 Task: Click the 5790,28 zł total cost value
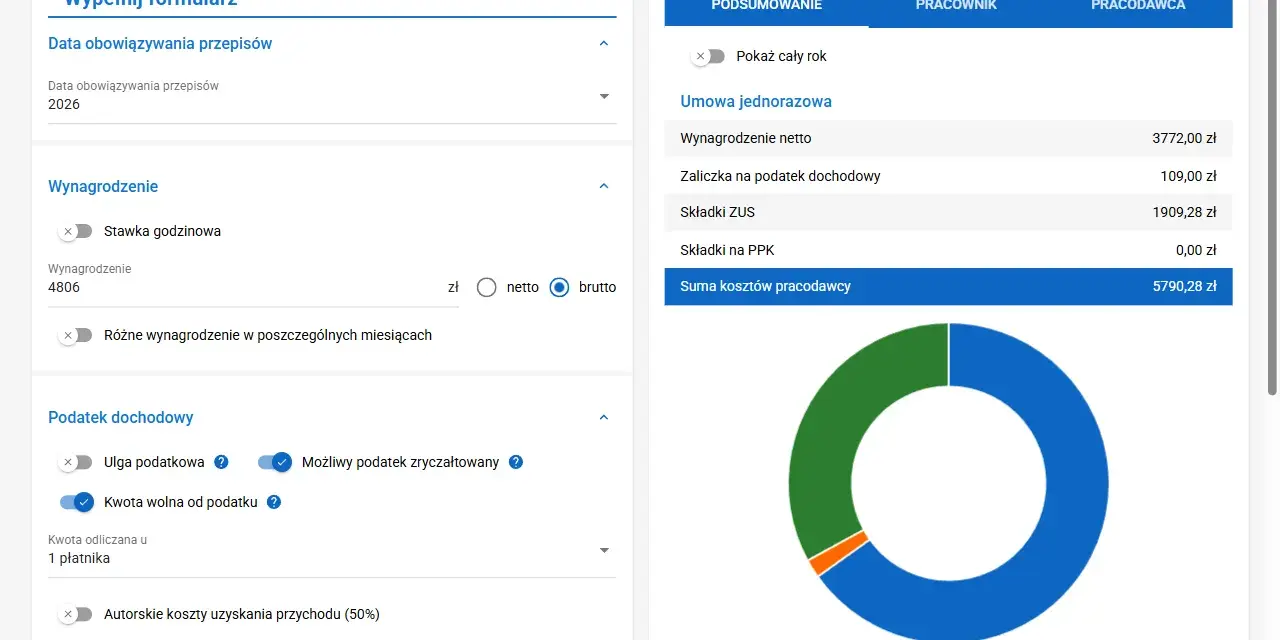[1184, 286]
